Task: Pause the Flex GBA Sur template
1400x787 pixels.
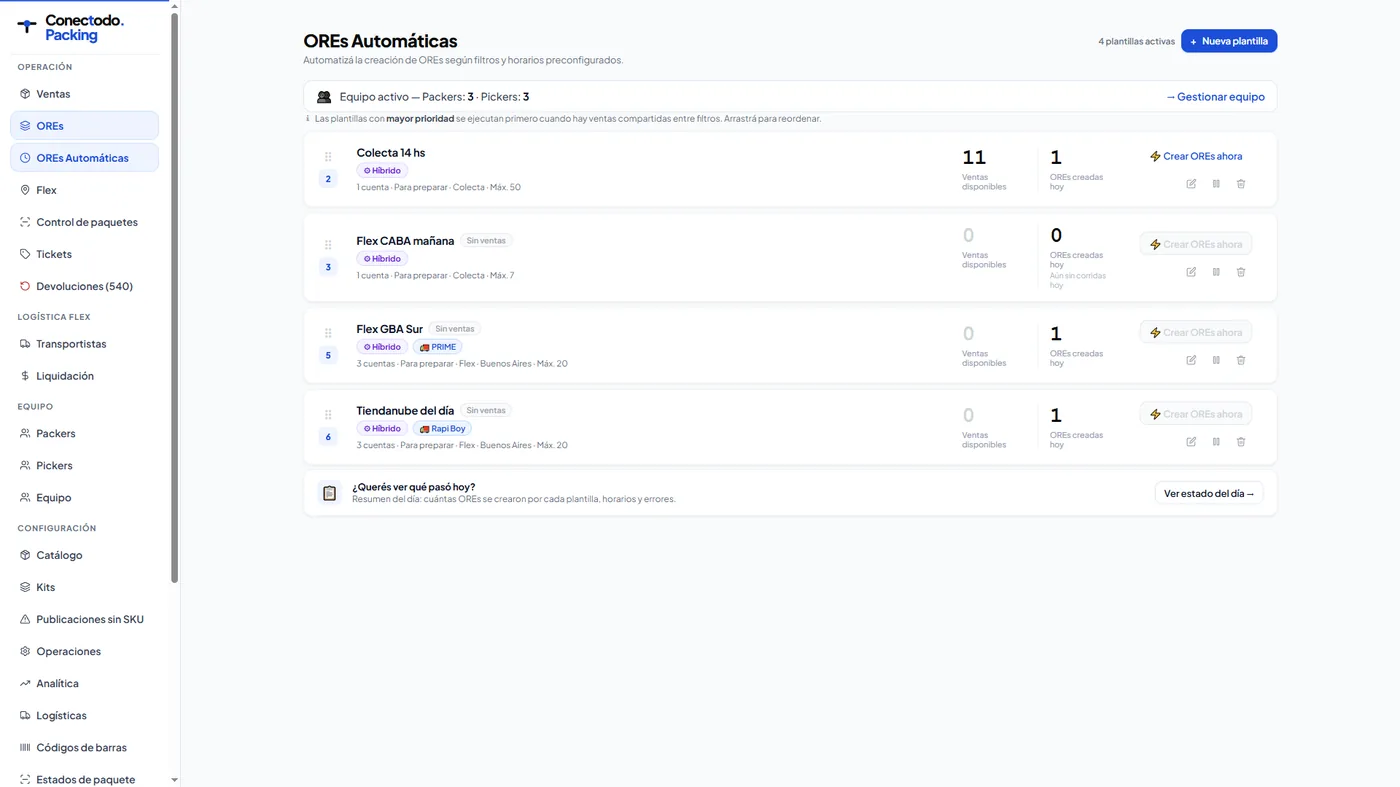Action: click(1216, 360)
